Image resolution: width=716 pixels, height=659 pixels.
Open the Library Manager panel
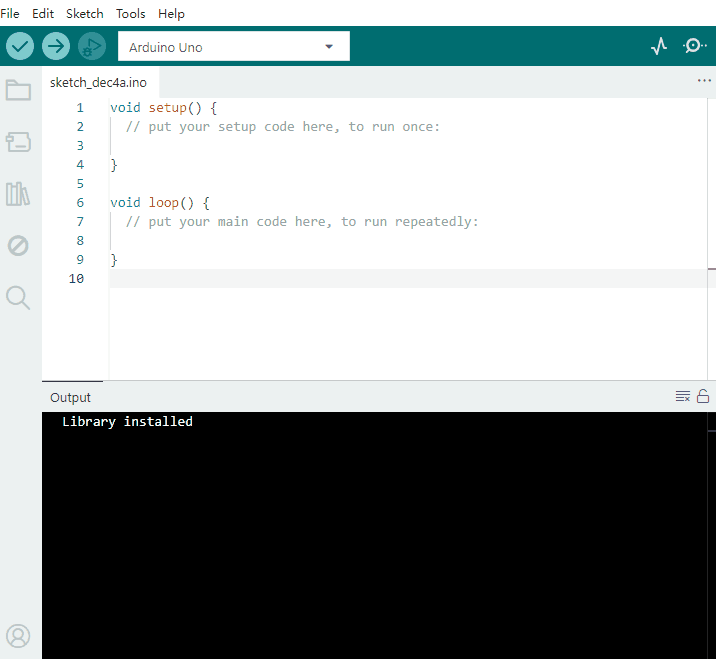(18, 194)
